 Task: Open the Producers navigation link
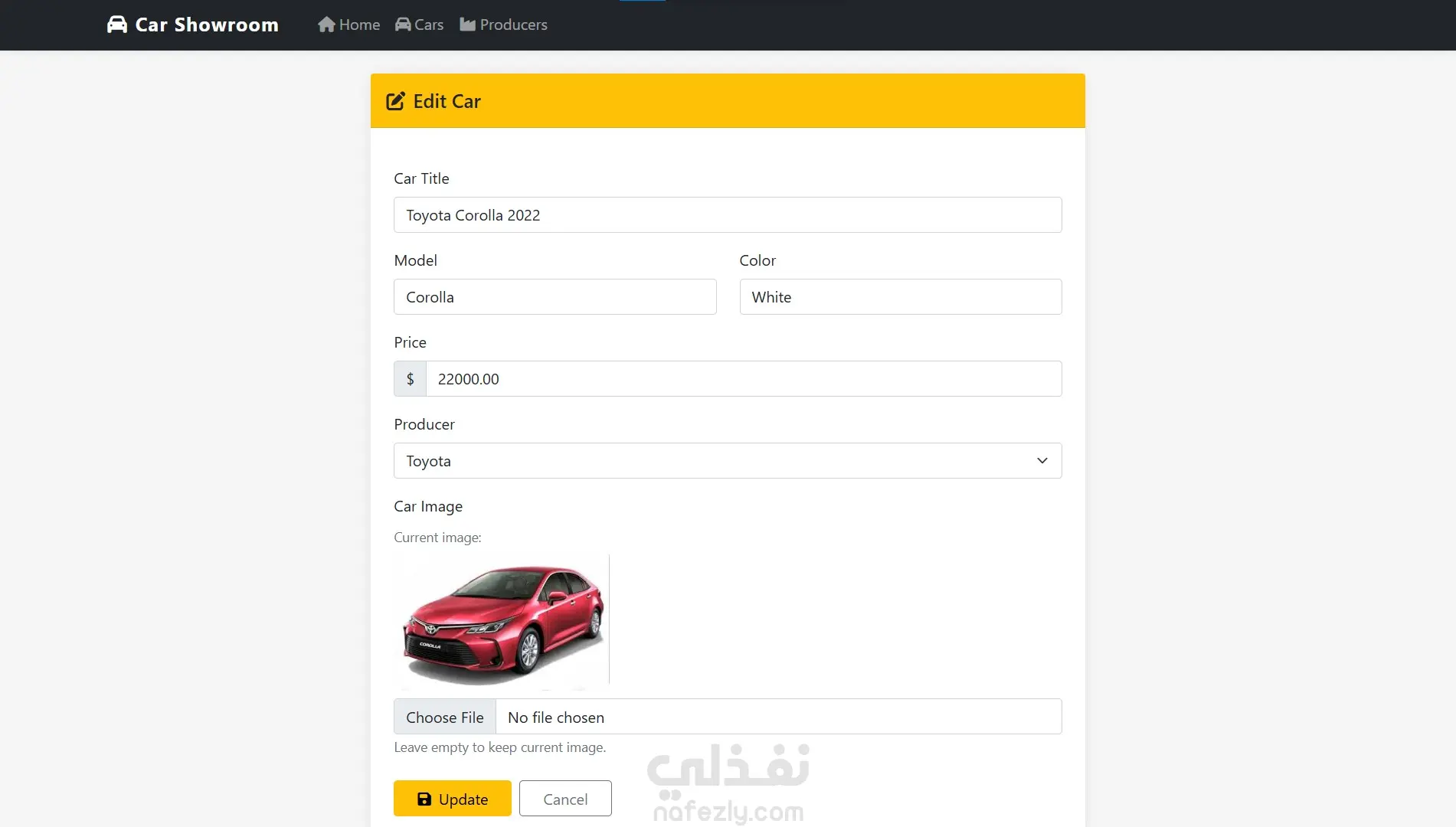(x=504, y=25)
